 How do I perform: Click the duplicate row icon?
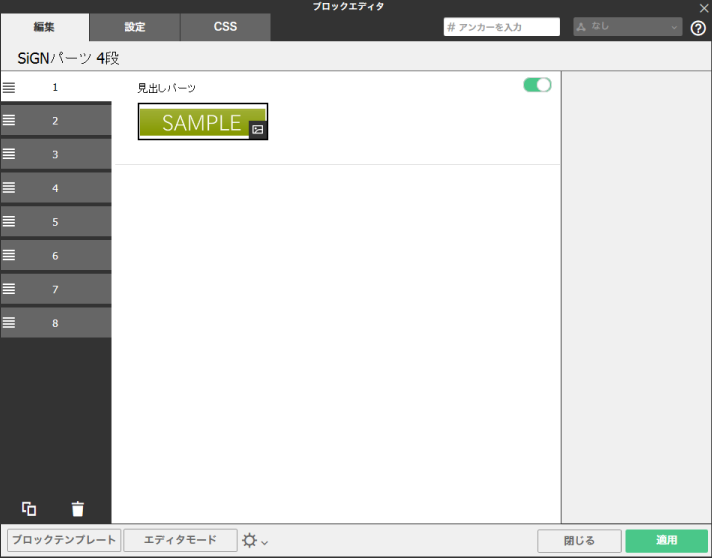tap(29, 509)
